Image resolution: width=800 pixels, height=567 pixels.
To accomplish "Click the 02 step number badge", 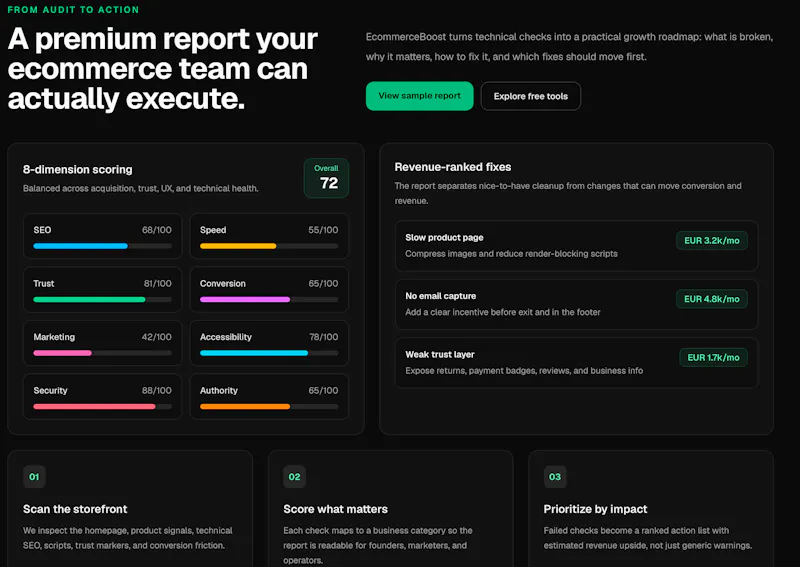I will [294, 477].
